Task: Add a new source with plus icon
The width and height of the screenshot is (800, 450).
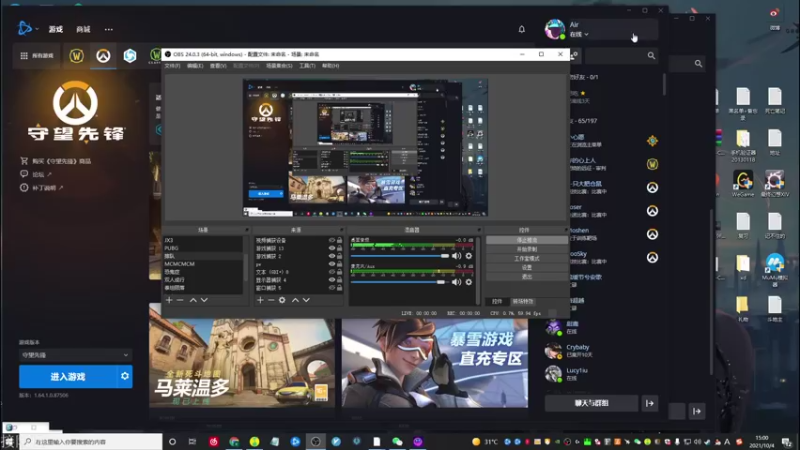Action: click(x=258, y=299)
